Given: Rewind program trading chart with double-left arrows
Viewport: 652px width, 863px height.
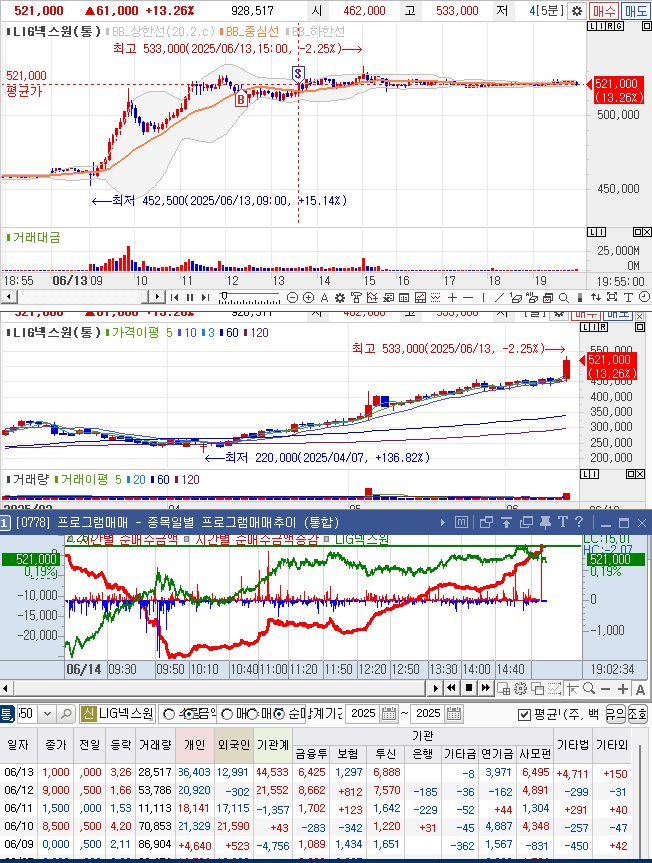Looking at the screenshot, I should pyautogui.click(x=452, y=687).
